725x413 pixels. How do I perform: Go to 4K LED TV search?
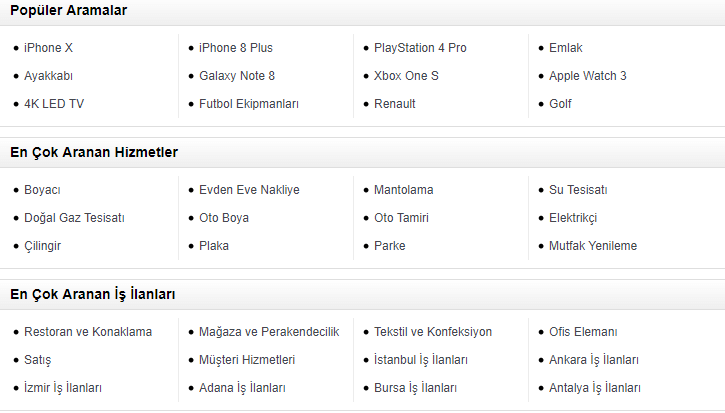54,104
